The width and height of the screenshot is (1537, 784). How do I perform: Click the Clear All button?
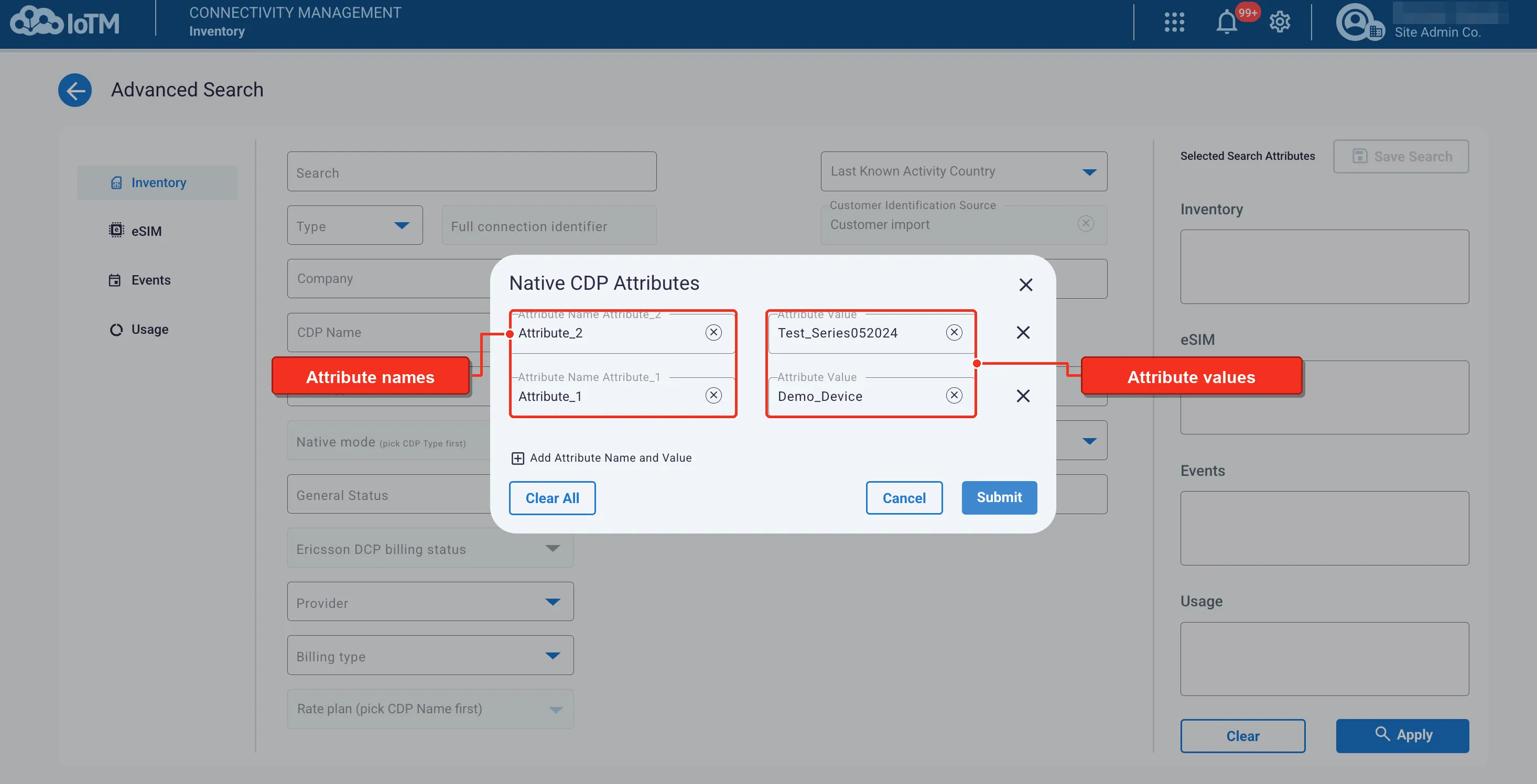pyautogui.click(x=552, y=498)
